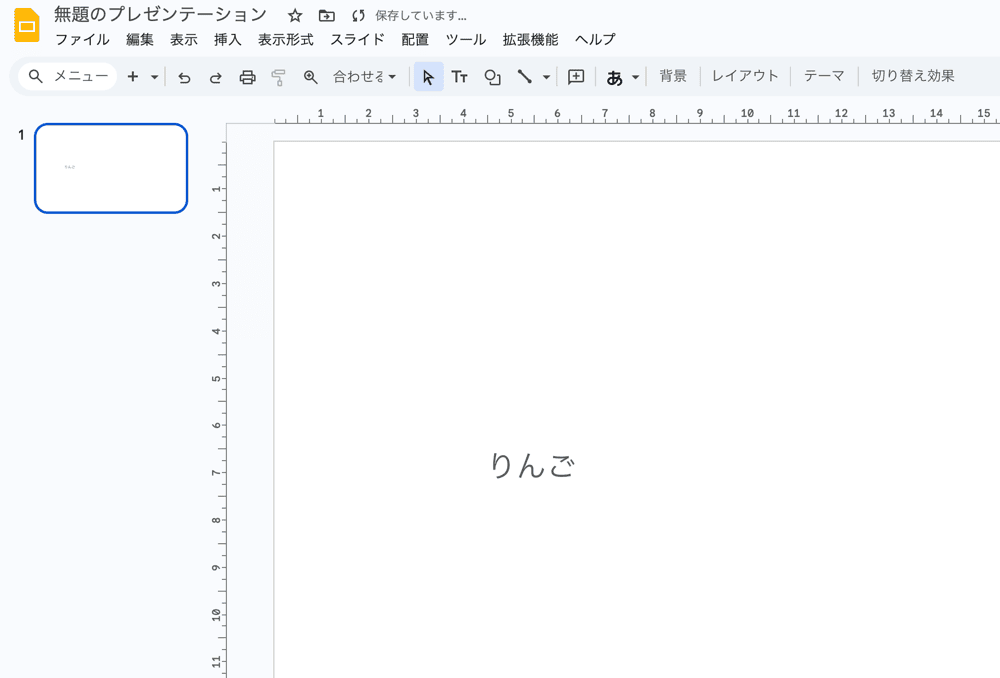
Task: Click the 背景 button
Action: (x=673, y=76)
